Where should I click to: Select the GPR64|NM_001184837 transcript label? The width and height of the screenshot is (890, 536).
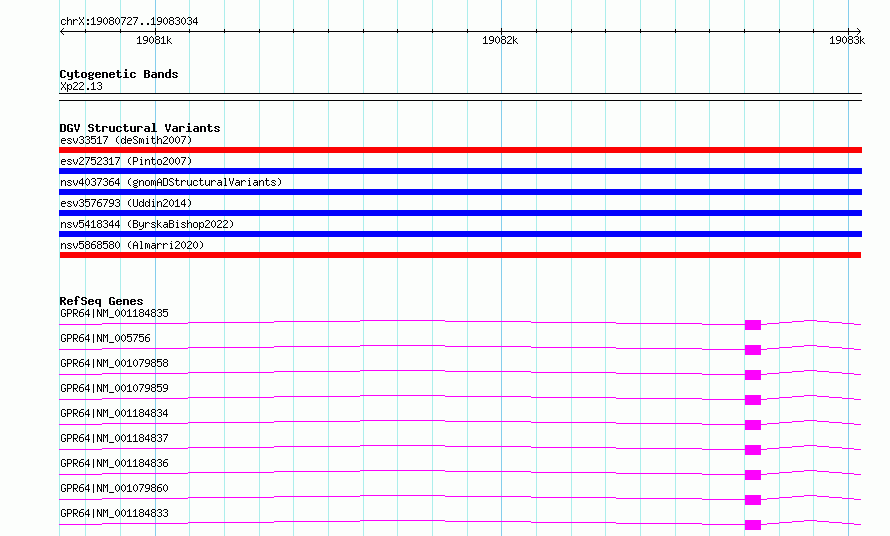pyautogui.click(x=114, y=438)
